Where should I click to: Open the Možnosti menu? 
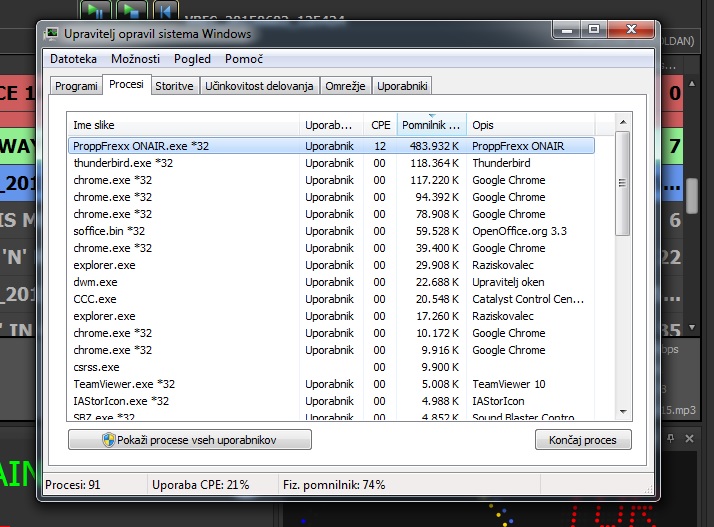(135, 59)
